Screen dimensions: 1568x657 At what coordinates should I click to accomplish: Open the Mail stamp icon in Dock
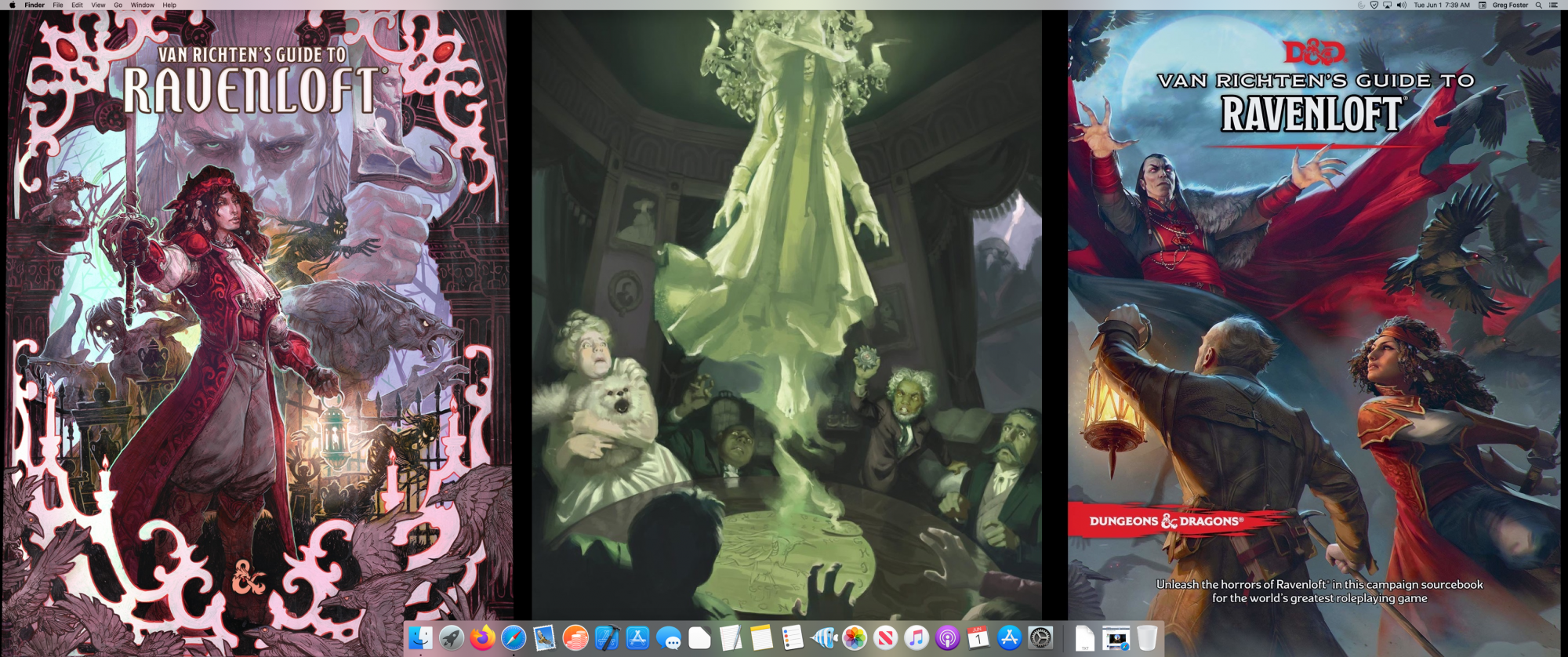coord(545,638)
